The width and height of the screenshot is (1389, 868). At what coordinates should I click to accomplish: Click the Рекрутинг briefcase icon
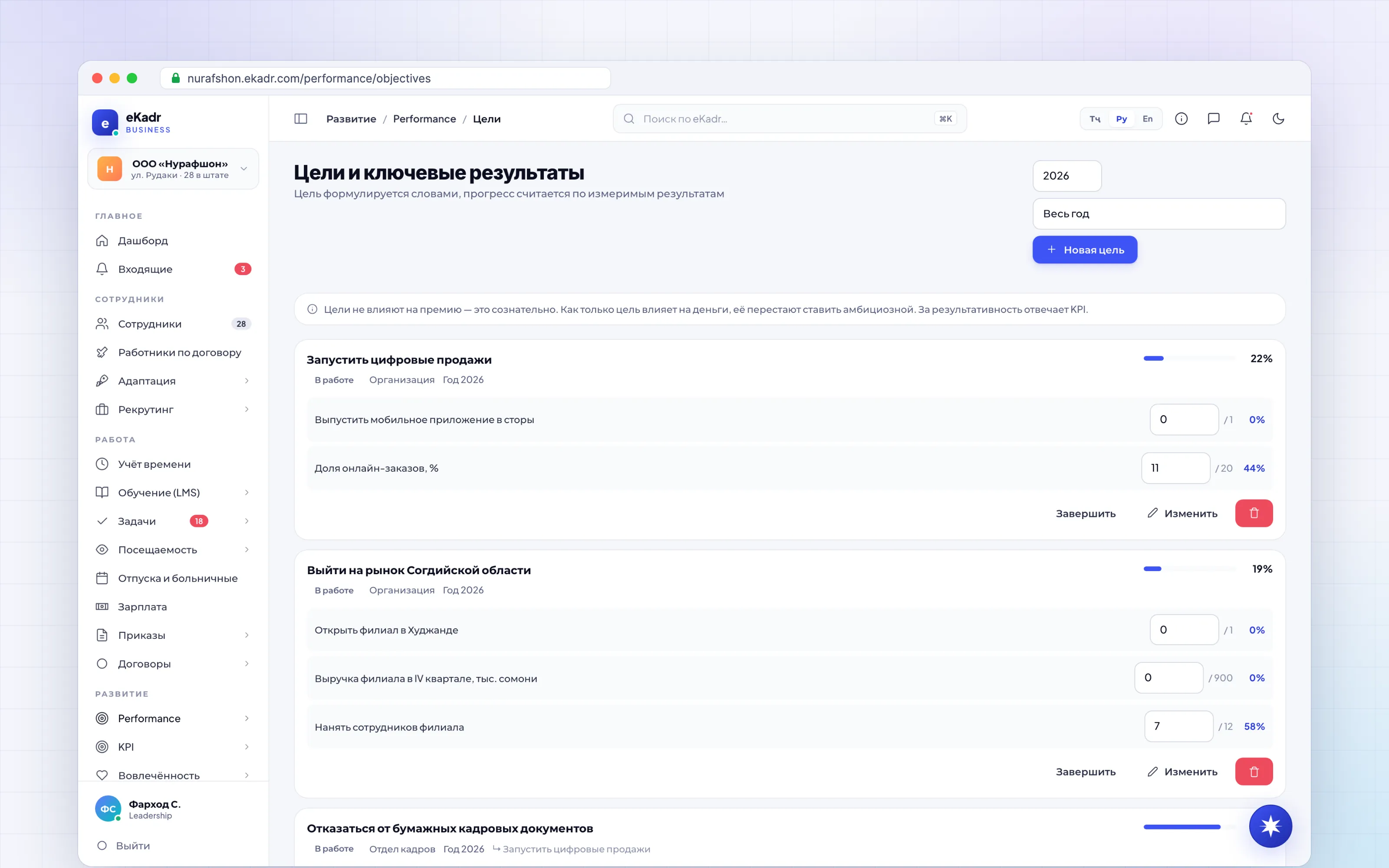[102, 409]
